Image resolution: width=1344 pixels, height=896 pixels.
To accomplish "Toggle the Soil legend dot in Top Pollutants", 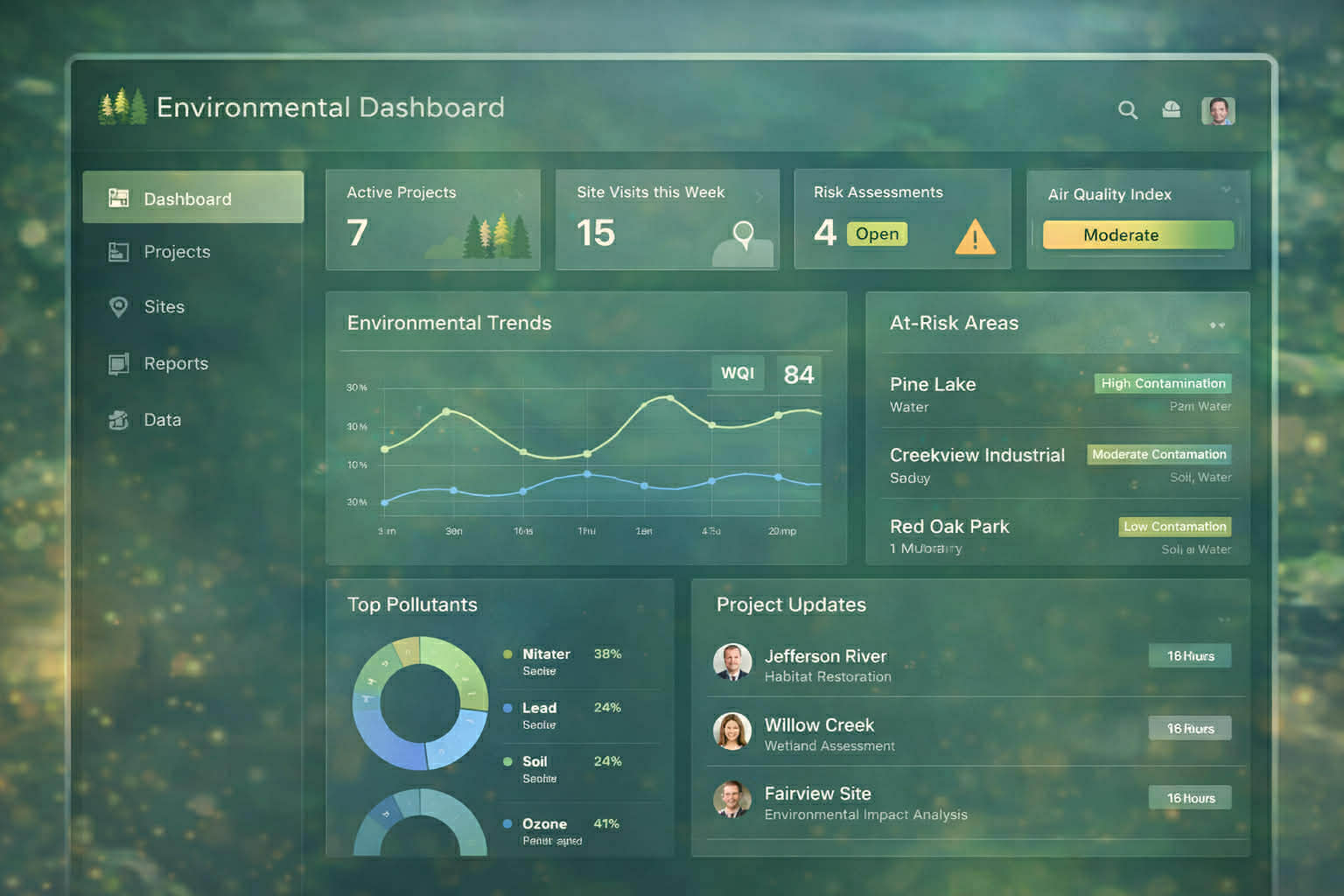I will pos(506,761).
